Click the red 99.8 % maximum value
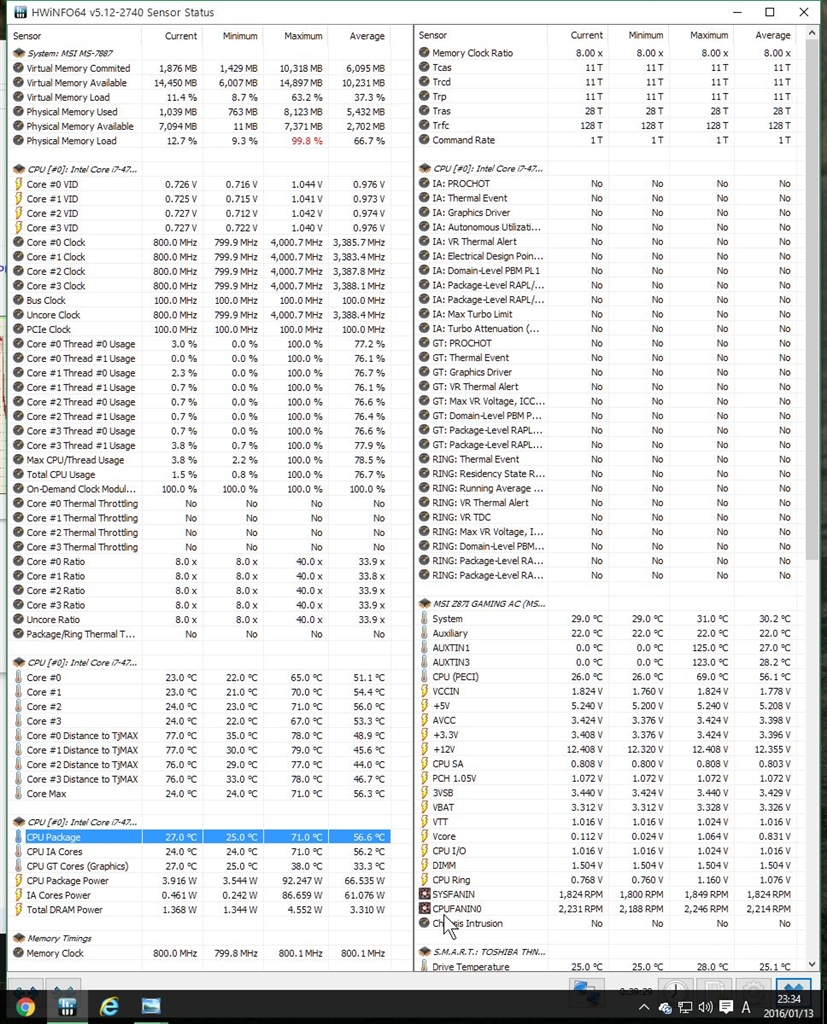The image size is (827, 1024). point(306,140)
